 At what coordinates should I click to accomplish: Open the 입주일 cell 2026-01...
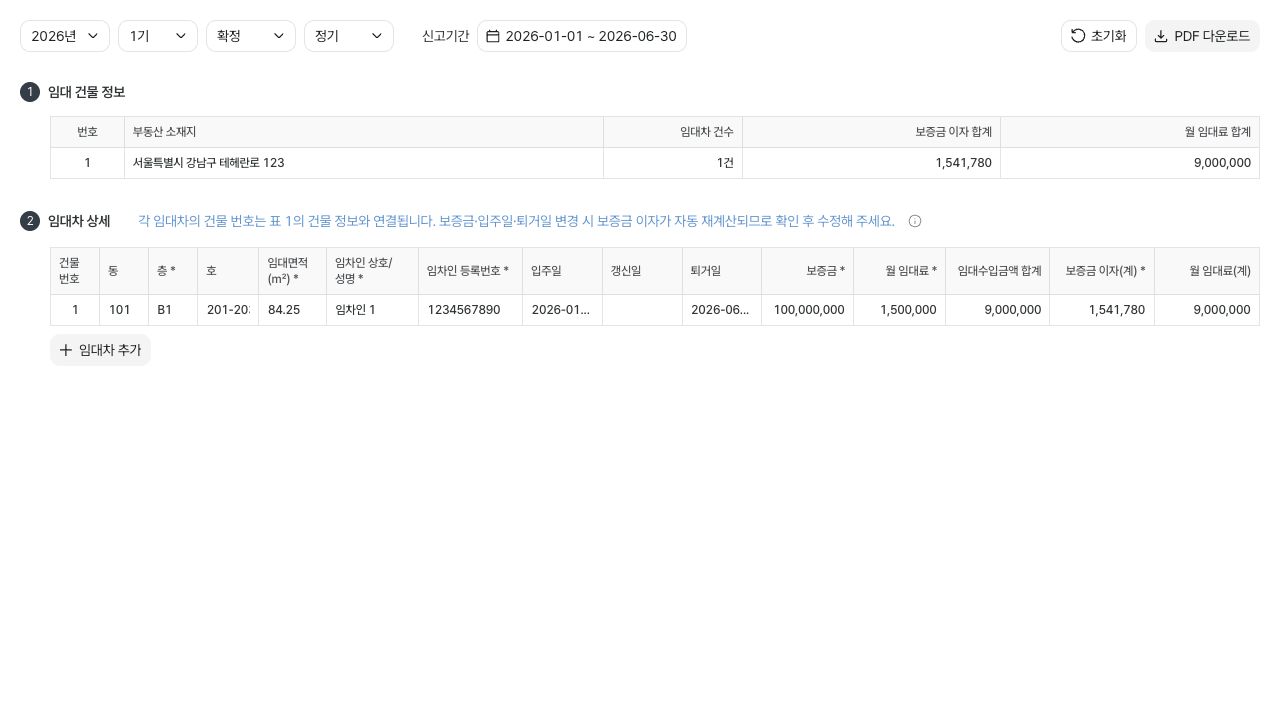coord(562,310)
